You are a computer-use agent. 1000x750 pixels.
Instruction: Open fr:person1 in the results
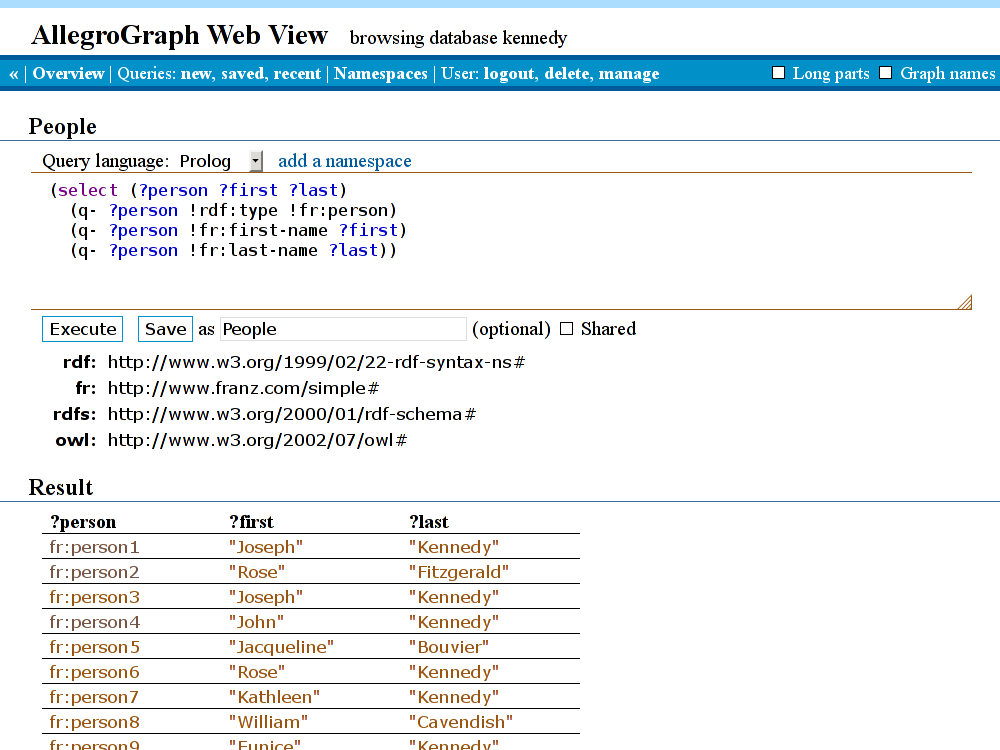(x=94, y=547)
